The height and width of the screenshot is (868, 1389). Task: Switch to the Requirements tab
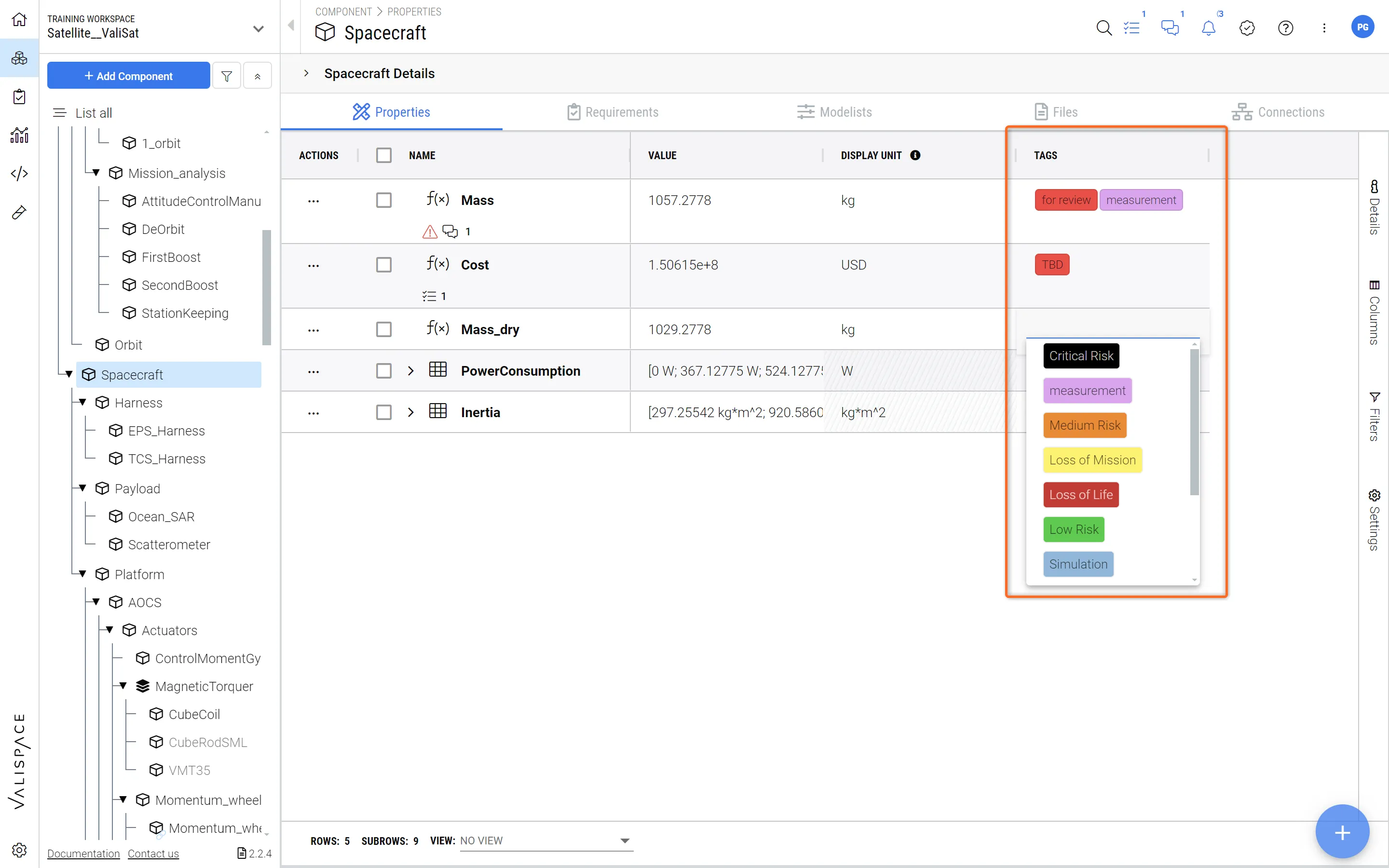click(613, 112)
